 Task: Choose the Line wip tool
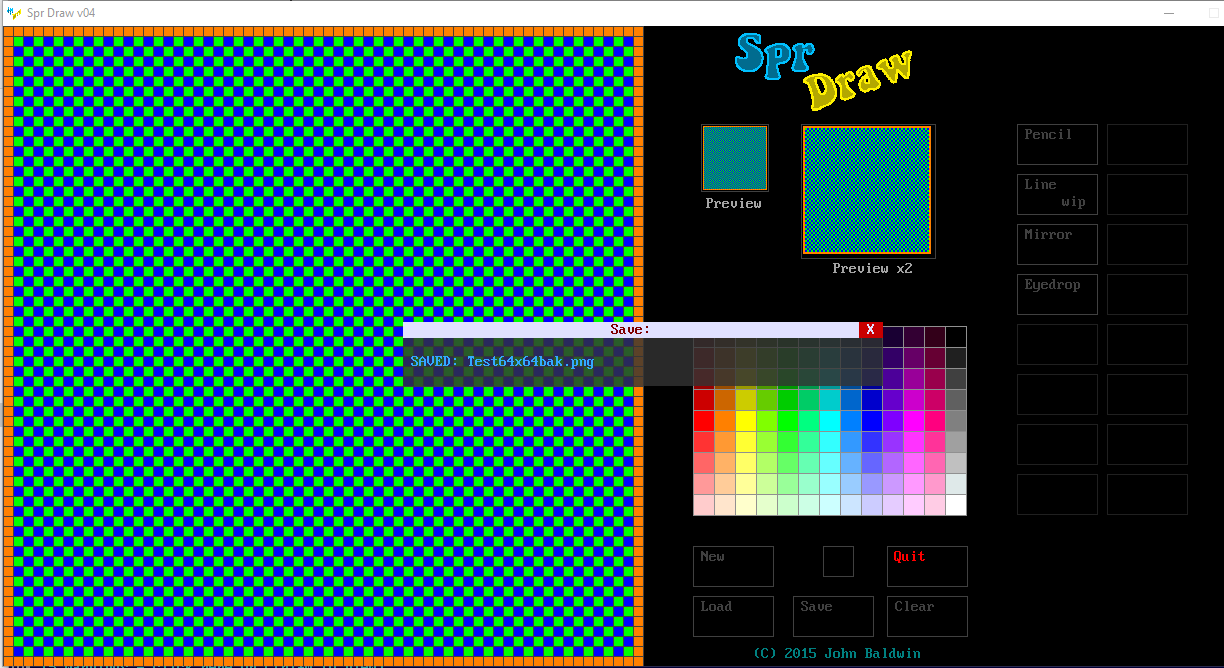coord(1057,194)
